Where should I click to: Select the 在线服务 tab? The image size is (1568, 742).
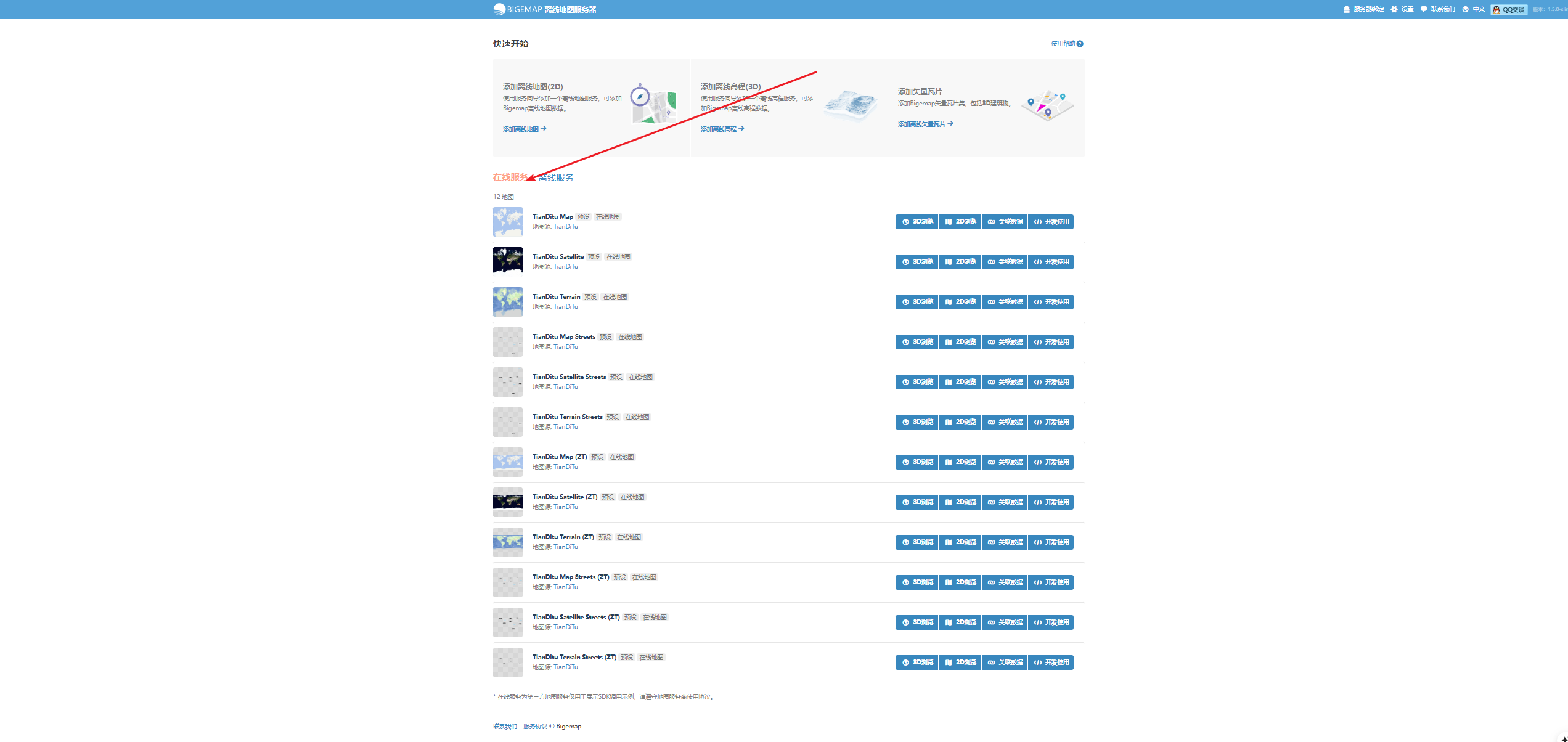click(510, 177)
